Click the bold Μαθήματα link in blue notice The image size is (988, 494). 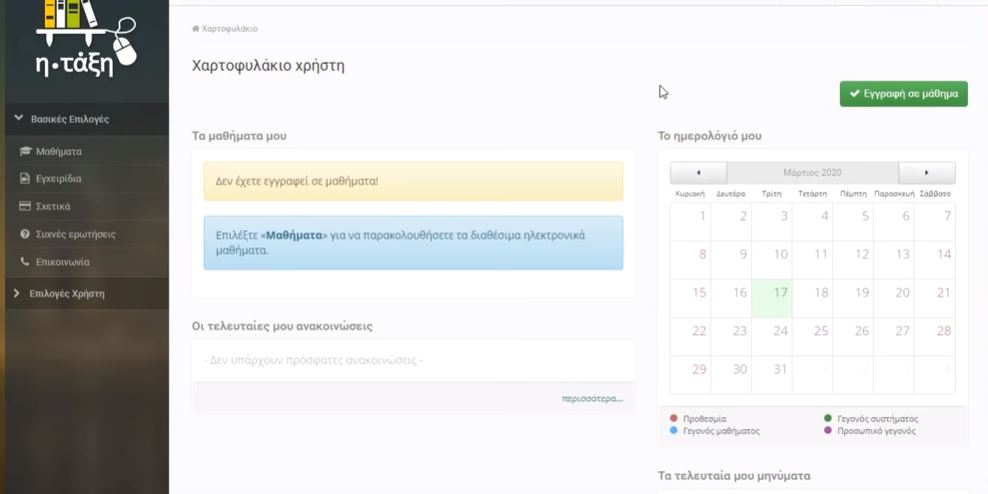[x=294, y=236]
